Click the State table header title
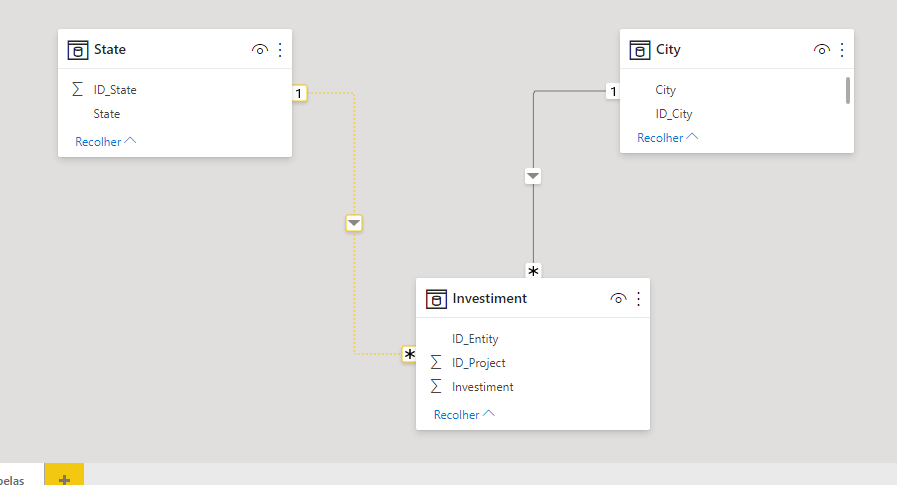Image resolution: width=897 pixels, height=485 pixels. point(110,50)
